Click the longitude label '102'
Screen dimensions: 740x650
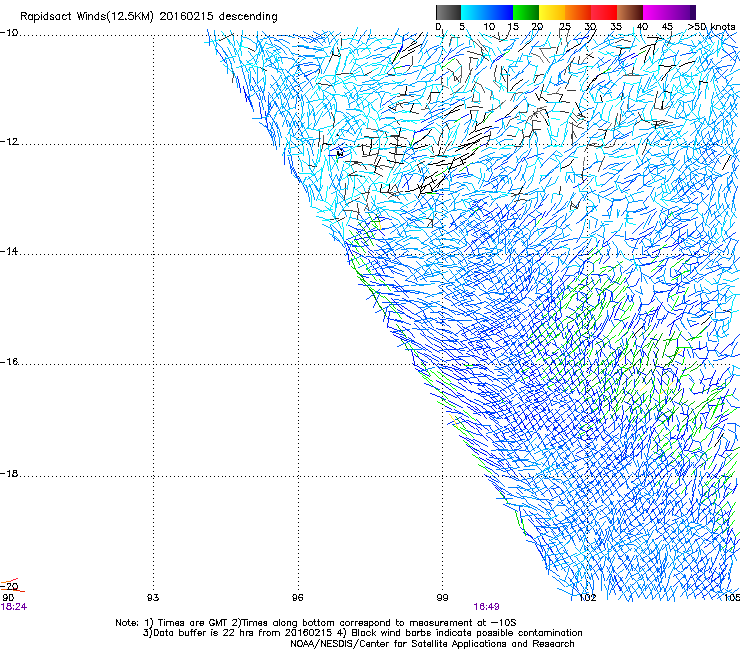point(588,598)
